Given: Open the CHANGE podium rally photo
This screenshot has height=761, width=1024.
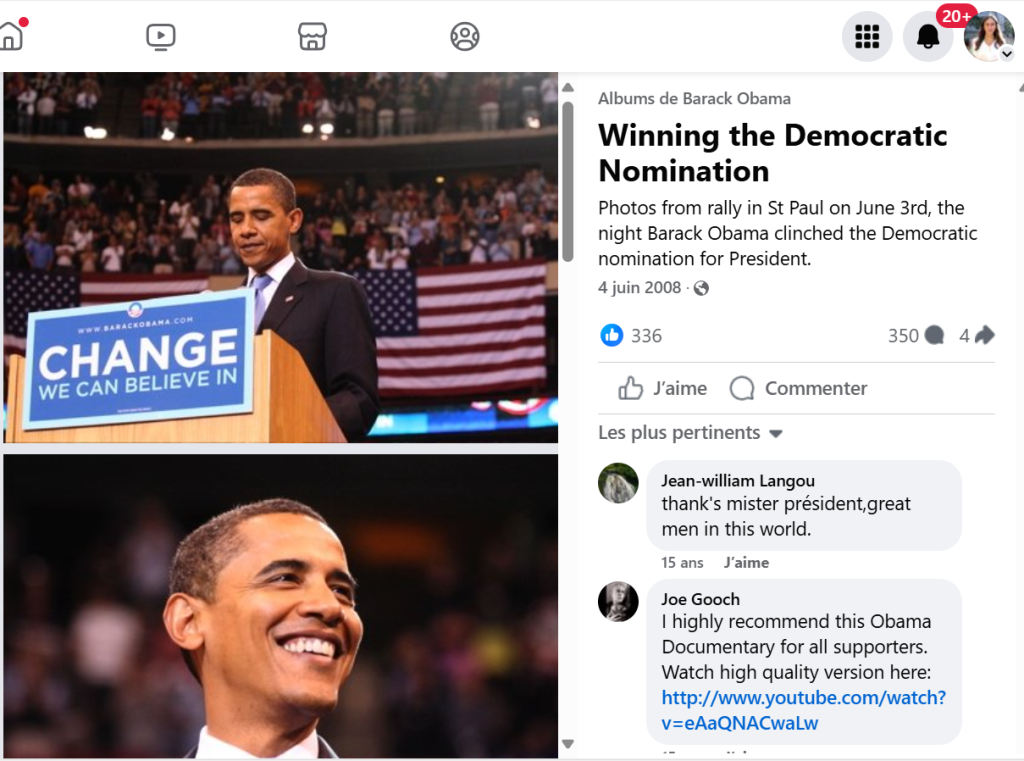Looking at the screenshot, I should point(280,257).
